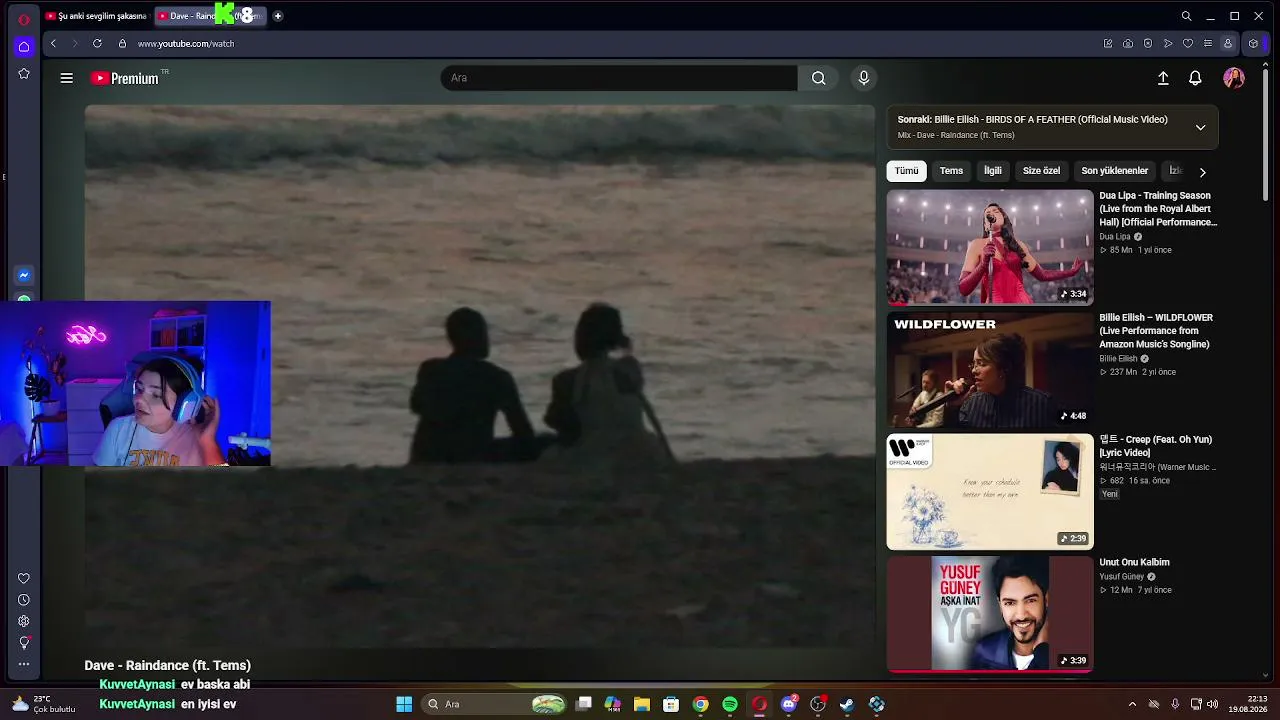Open Opera tab search magnifier
The height and width of the screenshot is (720, 1280).
pos(1186,16)
